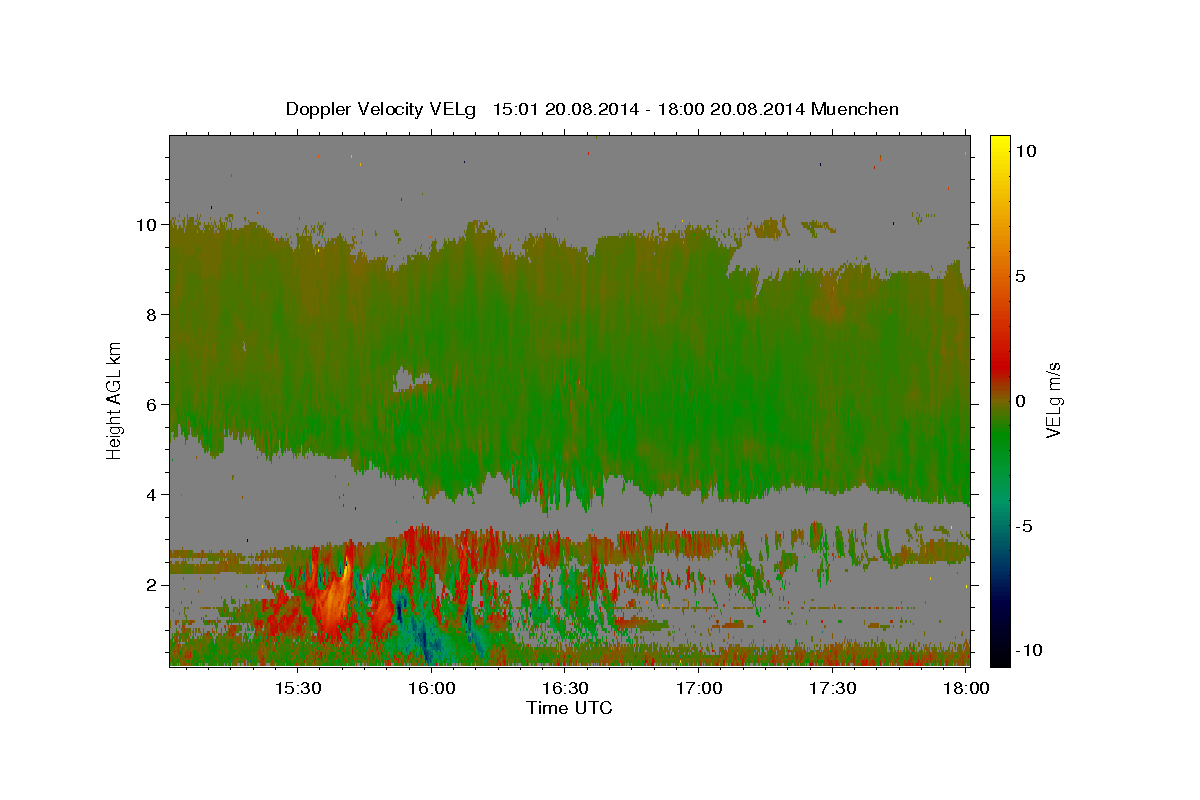Click the height tick label 8

click(152, 314)
